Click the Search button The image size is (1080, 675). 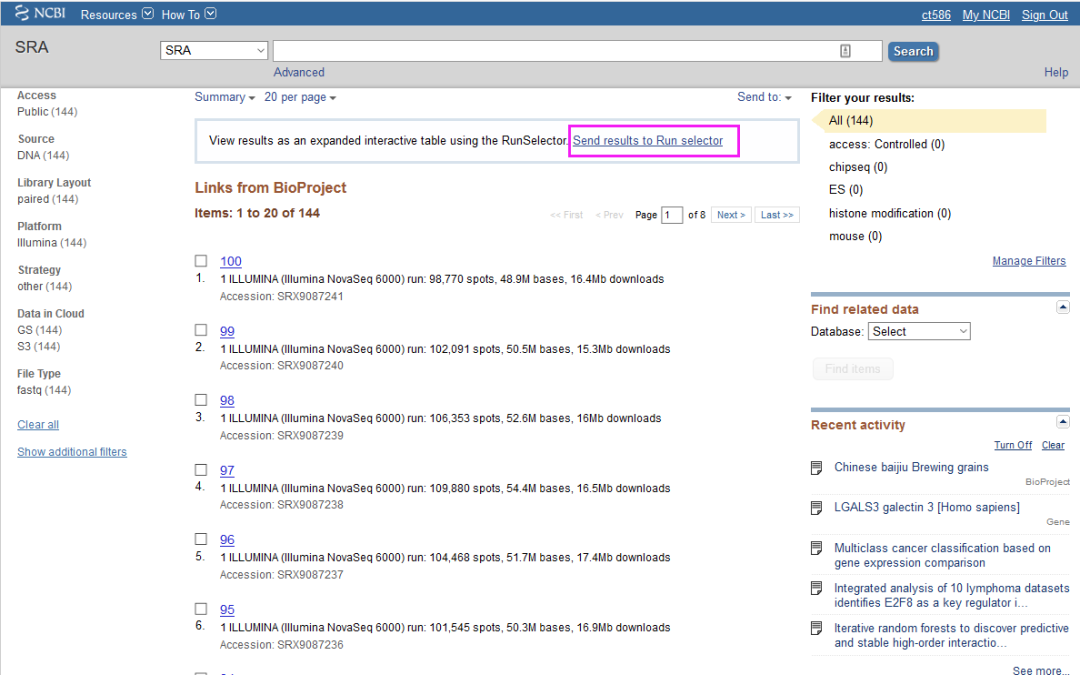coord(913,51)
